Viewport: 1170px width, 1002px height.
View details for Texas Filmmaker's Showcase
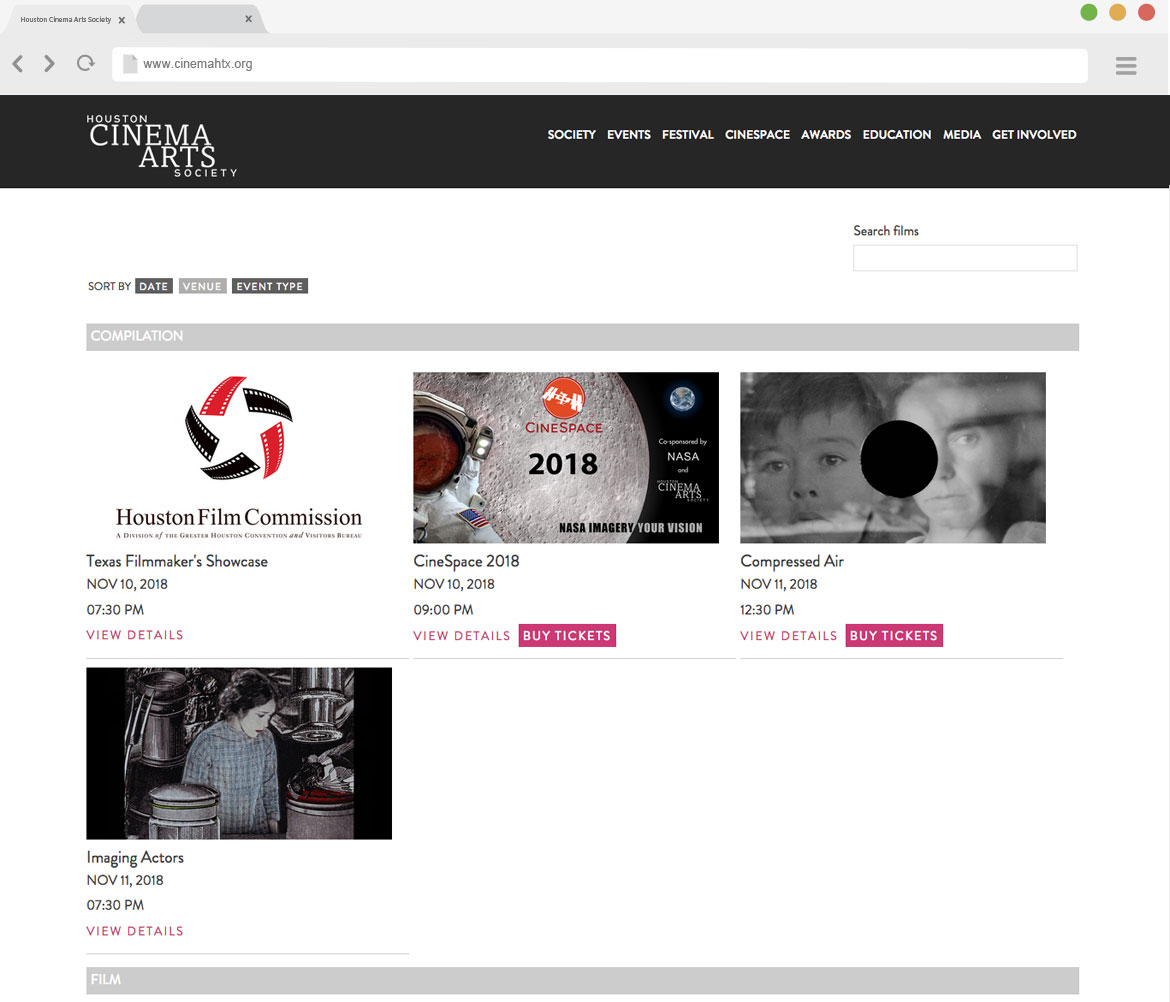click(135, 635)
